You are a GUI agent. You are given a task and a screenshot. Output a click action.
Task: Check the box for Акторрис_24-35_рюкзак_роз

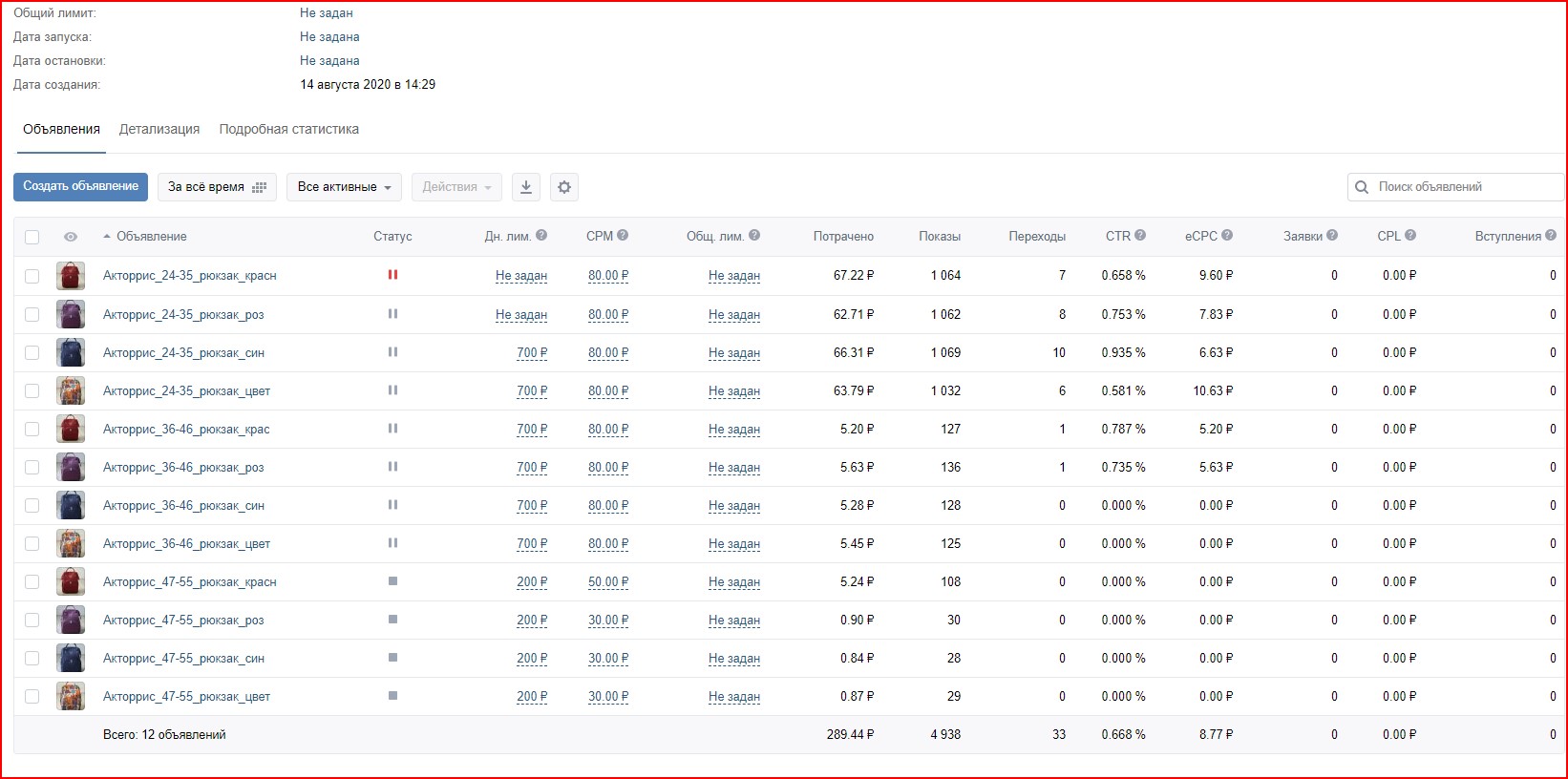tap(32, 314)
